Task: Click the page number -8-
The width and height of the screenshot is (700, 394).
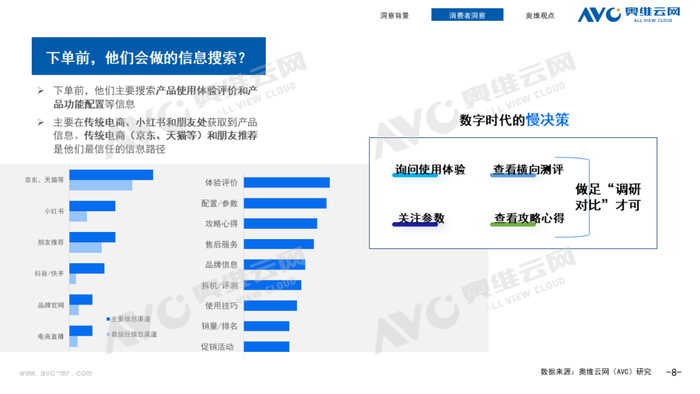Action: coord(674,372)
